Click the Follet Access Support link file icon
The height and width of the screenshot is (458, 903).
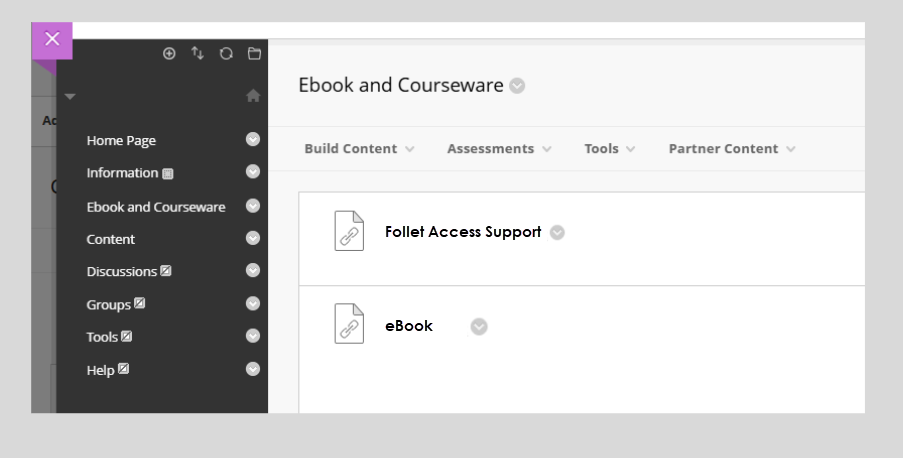point(349,231)
